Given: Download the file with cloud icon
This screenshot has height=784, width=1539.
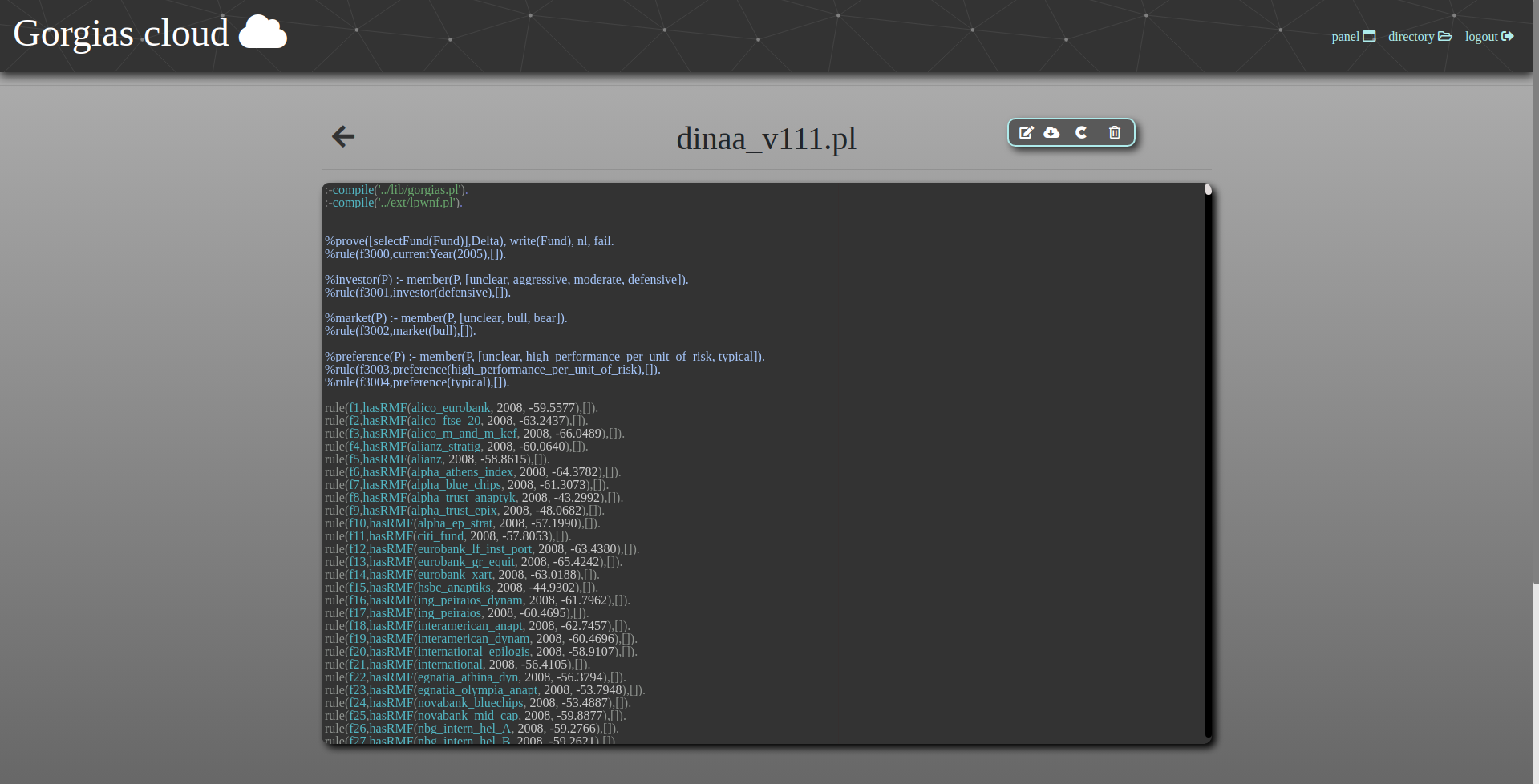Looking at the screenshot, I should (1051, 133).
